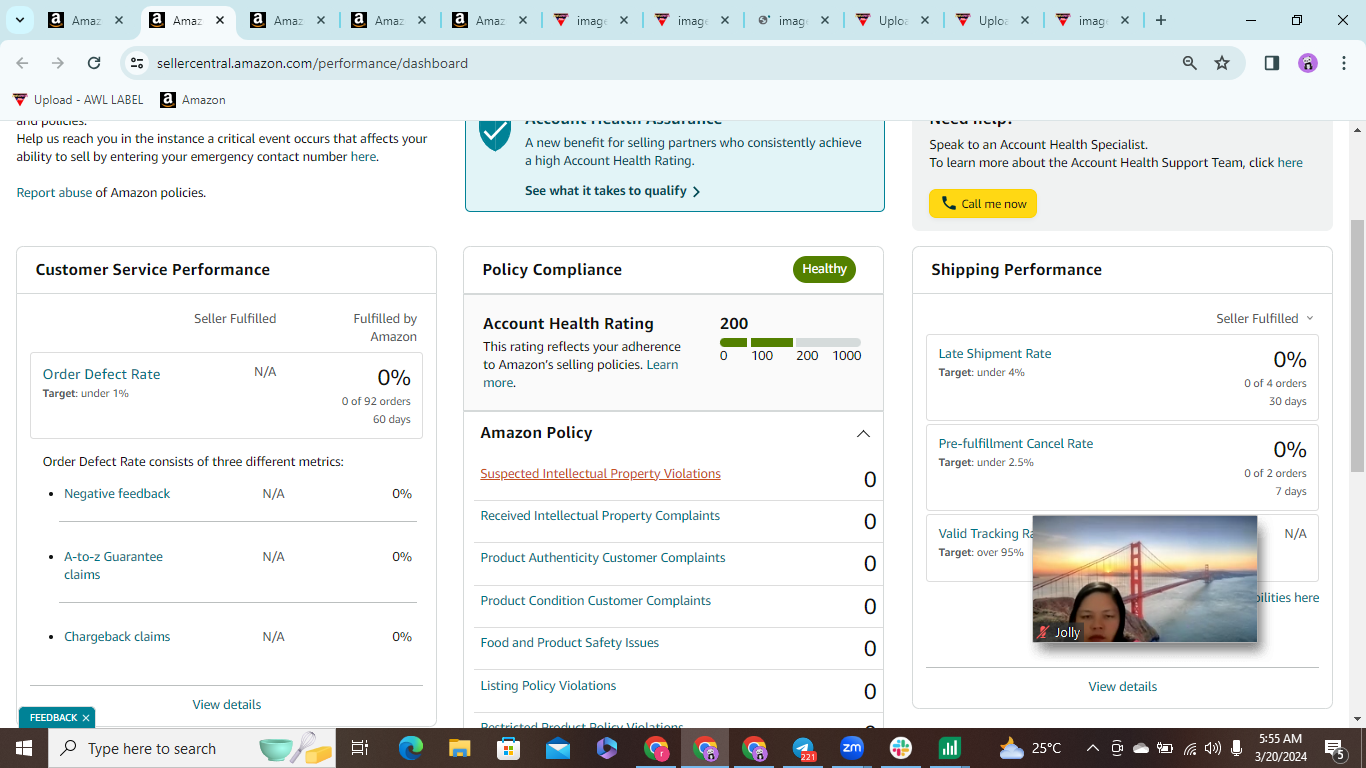1366x768 pixels.
Task: Open A-to-z Guarantee claims
Action: (x=113, y=565)
